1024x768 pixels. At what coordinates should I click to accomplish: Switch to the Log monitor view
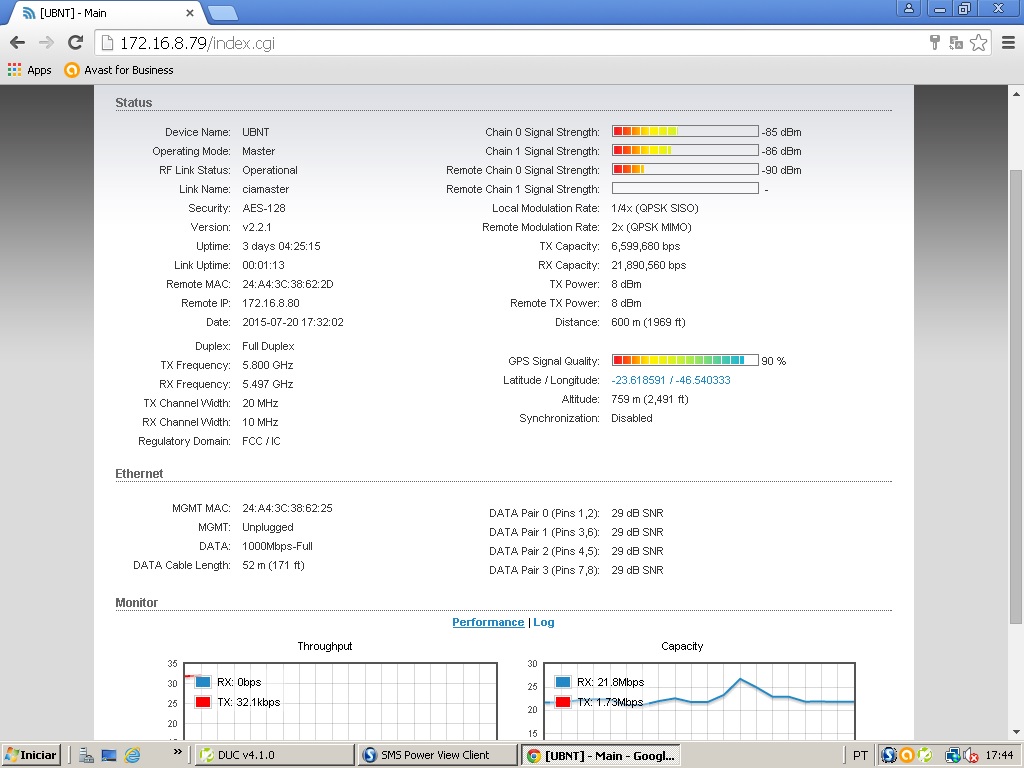(x=544, y=622)
